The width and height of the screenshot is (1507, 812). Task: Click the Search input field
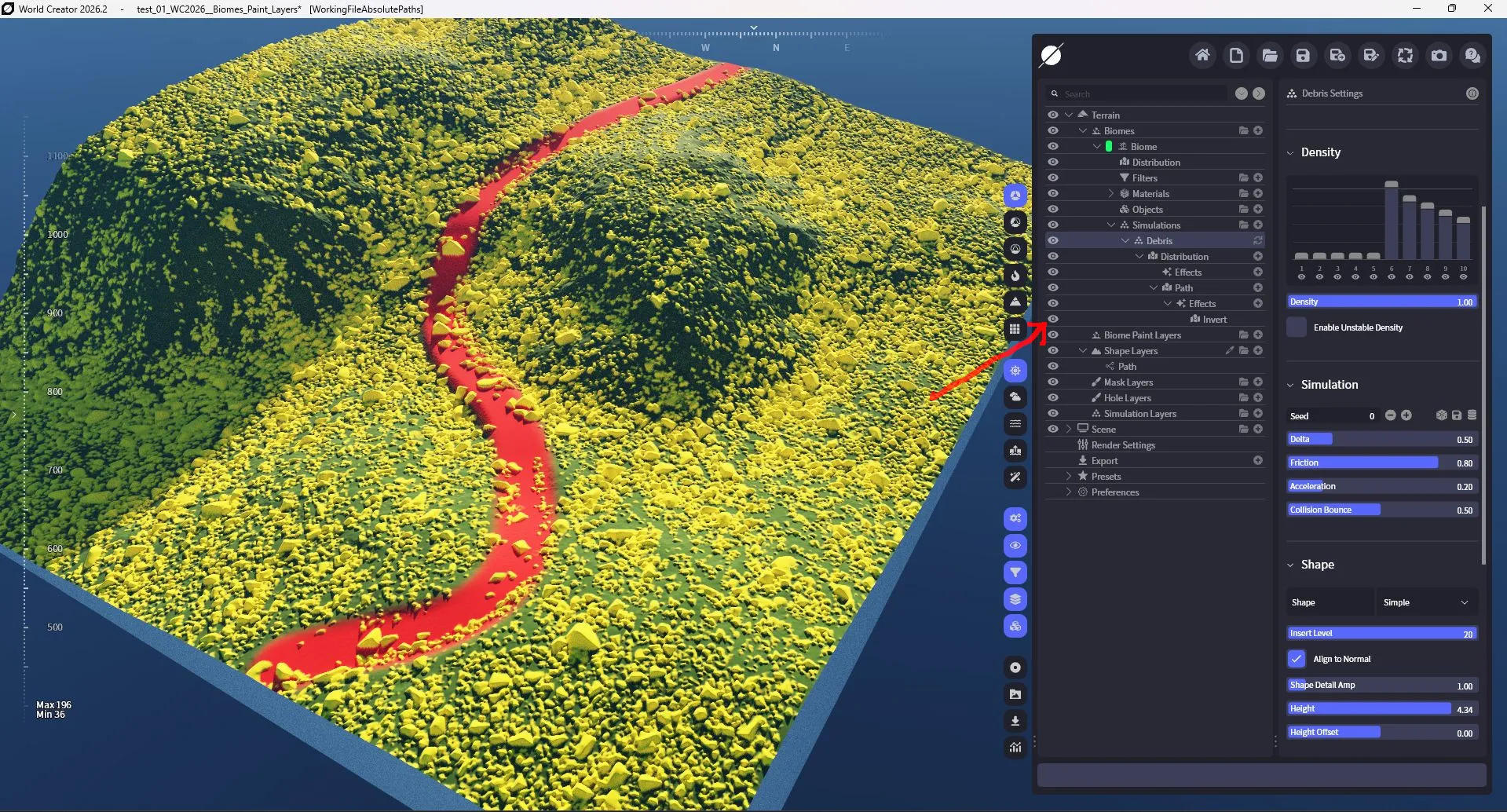click(1143, 94)
